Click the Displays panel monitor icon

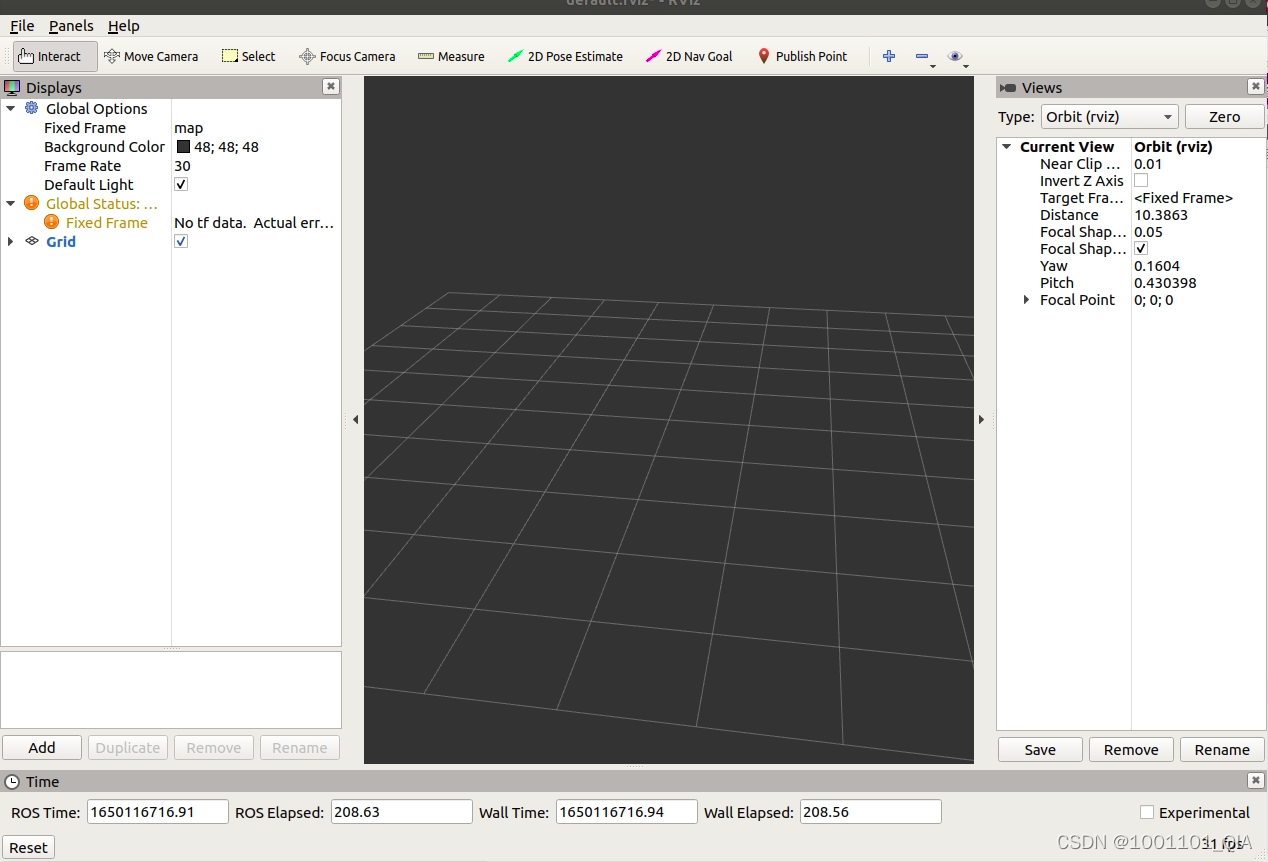(12, 87)
